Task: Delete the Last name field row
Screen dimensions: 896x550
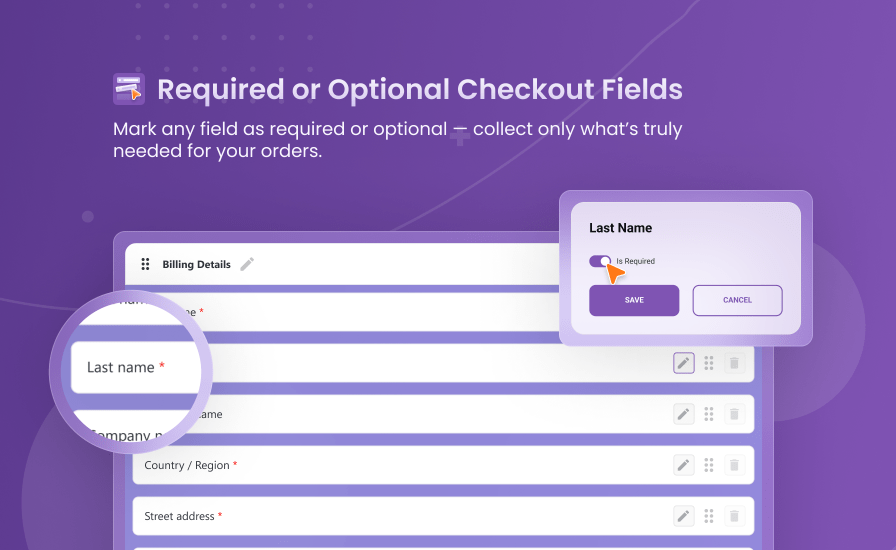Action: (734, 363)
